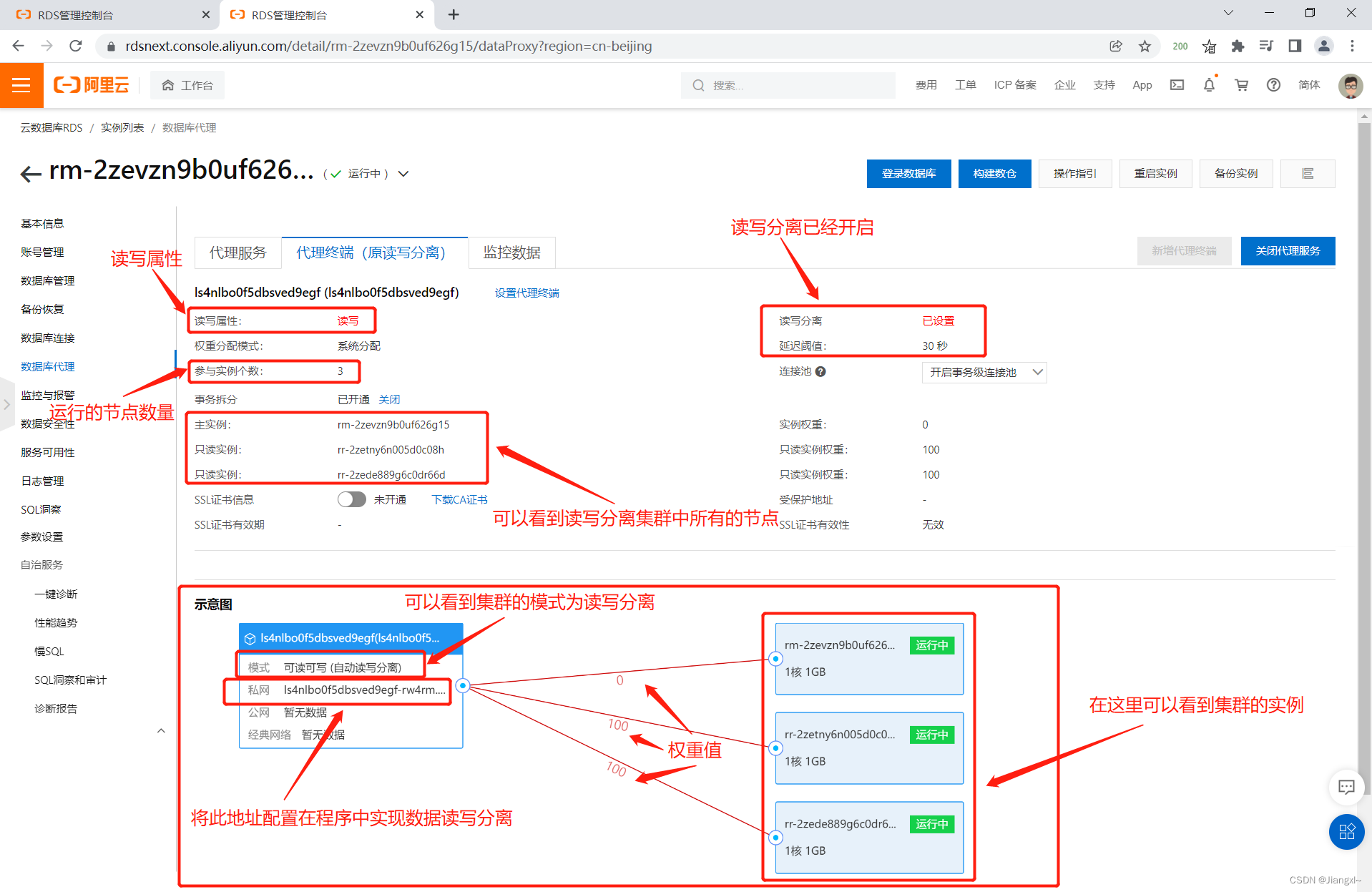The height and width of the screenshot is (892, 1372).
Task: Open the notification bell
Action: (1209, 85)
